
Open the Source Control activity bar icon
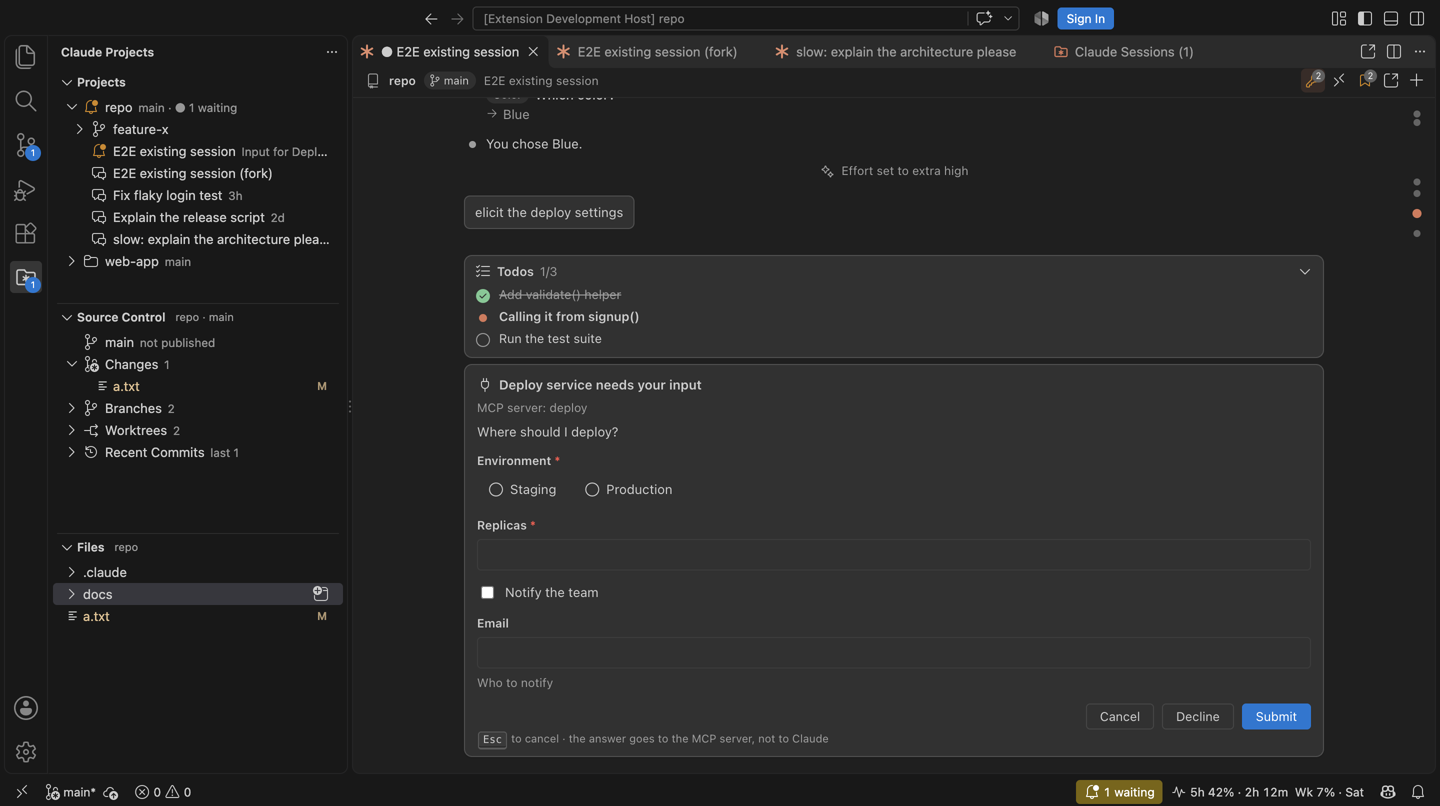click(x=26, y=145)
